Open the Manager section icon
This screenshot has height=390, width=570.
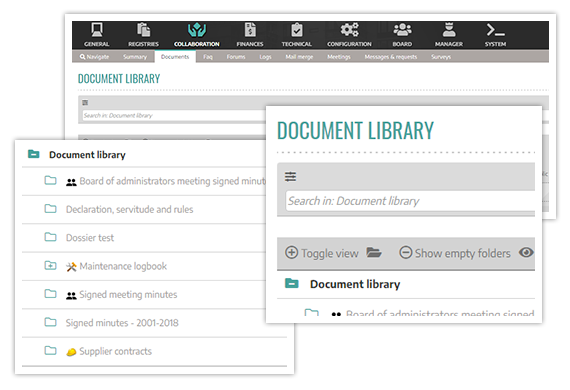pyautogui.click(x=449, y=30)
